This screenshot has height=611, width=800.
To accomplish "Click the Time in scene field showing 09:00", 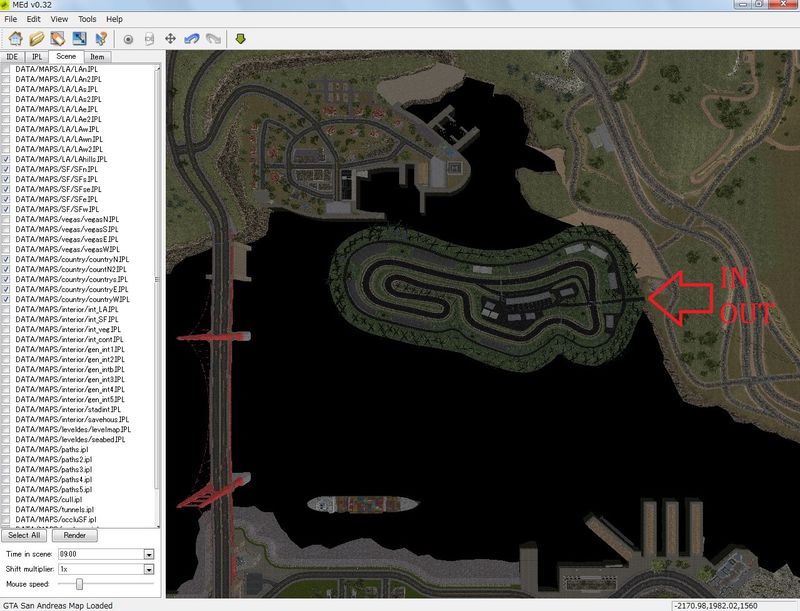I will pyautogui.click(x=101, y=554).
